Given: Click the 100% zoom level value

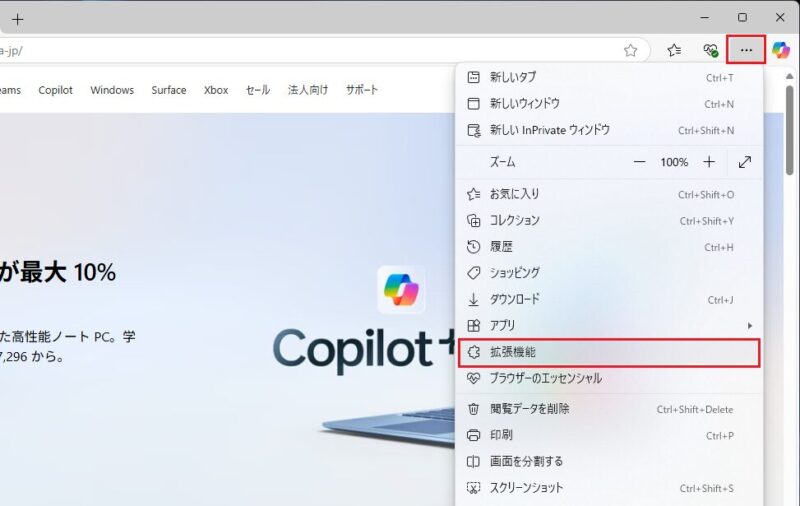Looking at the screenshot, I should (674, 162).
